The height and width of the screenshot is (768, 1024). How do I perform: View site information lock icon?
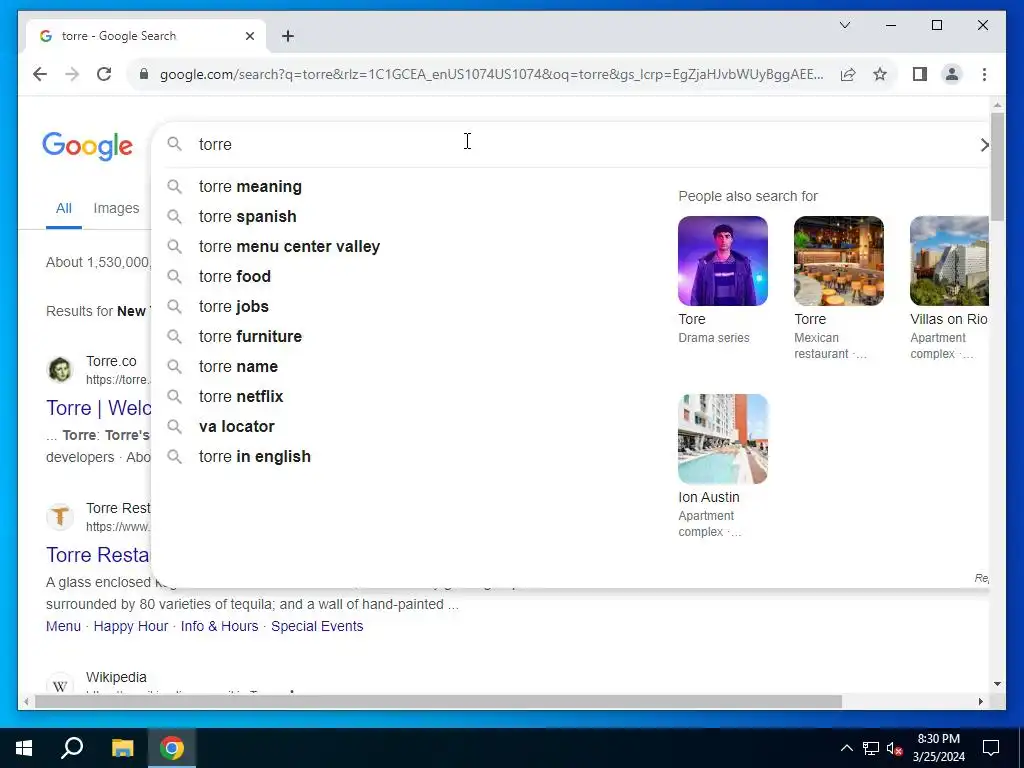tap(144, 74)
